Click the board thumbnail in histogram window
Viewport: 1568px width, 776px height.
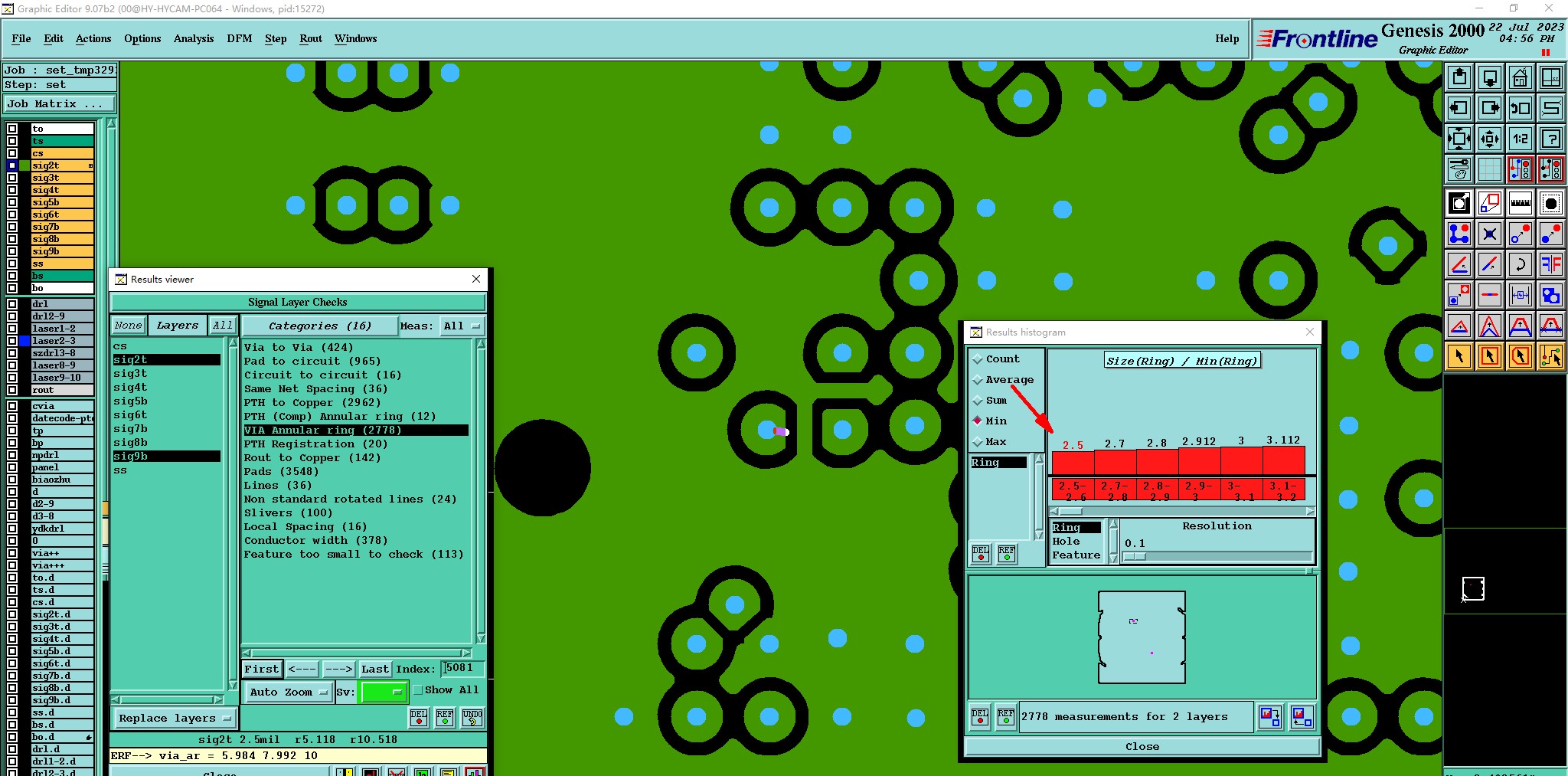[x=1142, y=637]
